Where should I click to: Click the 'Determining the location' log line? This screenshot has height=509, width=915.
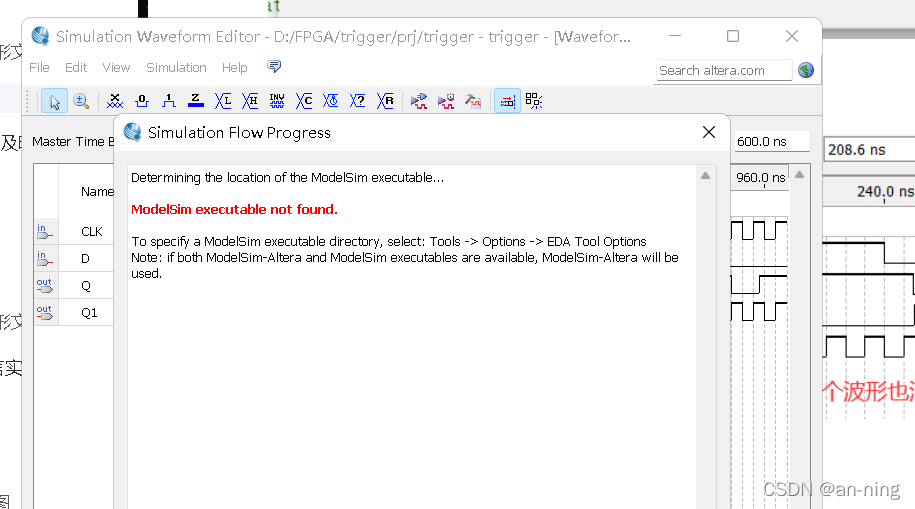click(287, 177)
